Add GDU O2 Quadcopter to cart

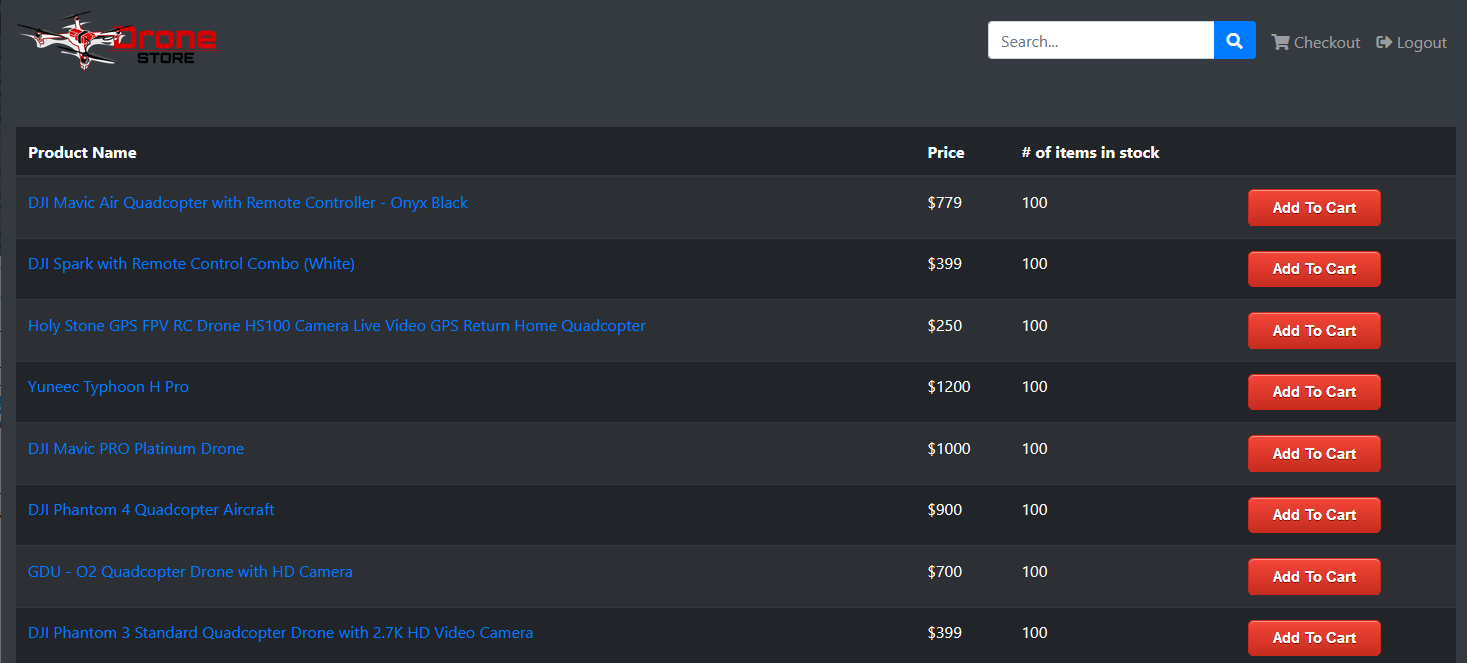[1314, 577]
